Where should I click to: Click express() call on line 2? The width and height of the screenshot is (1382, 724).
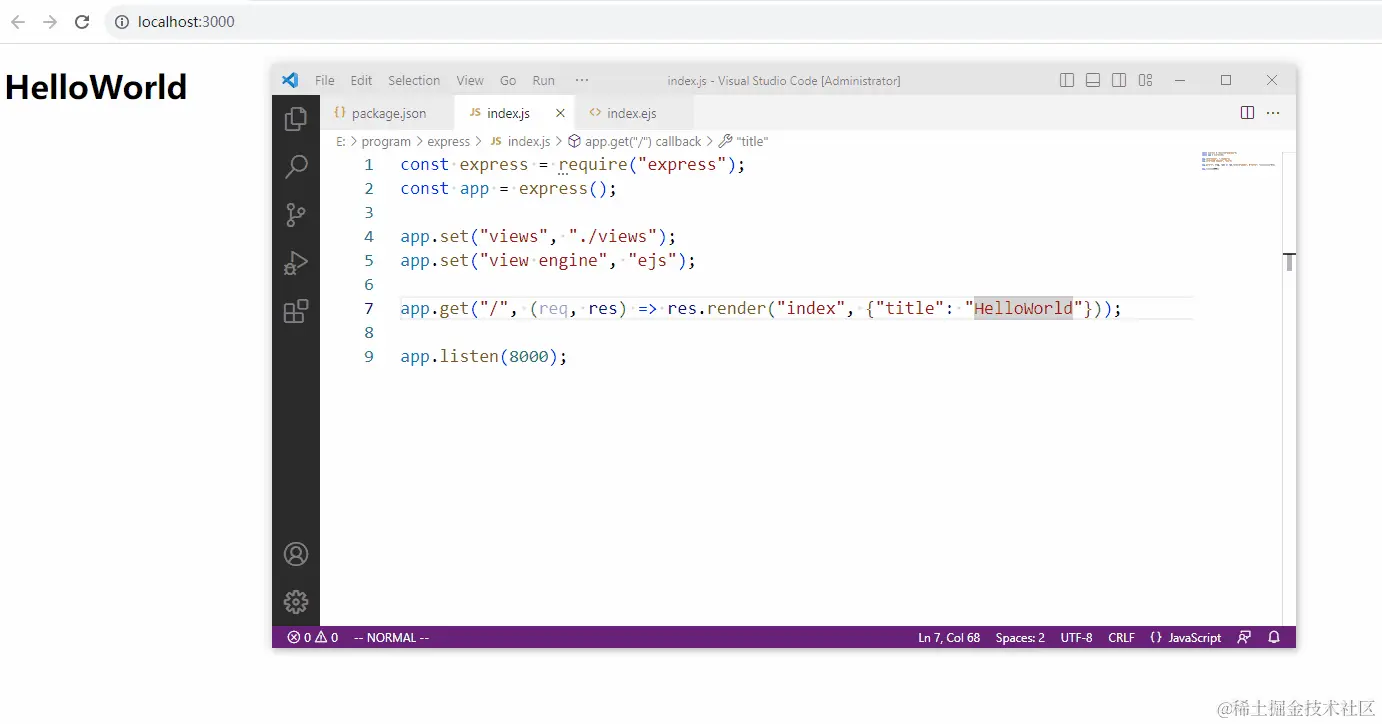point(563,188)
